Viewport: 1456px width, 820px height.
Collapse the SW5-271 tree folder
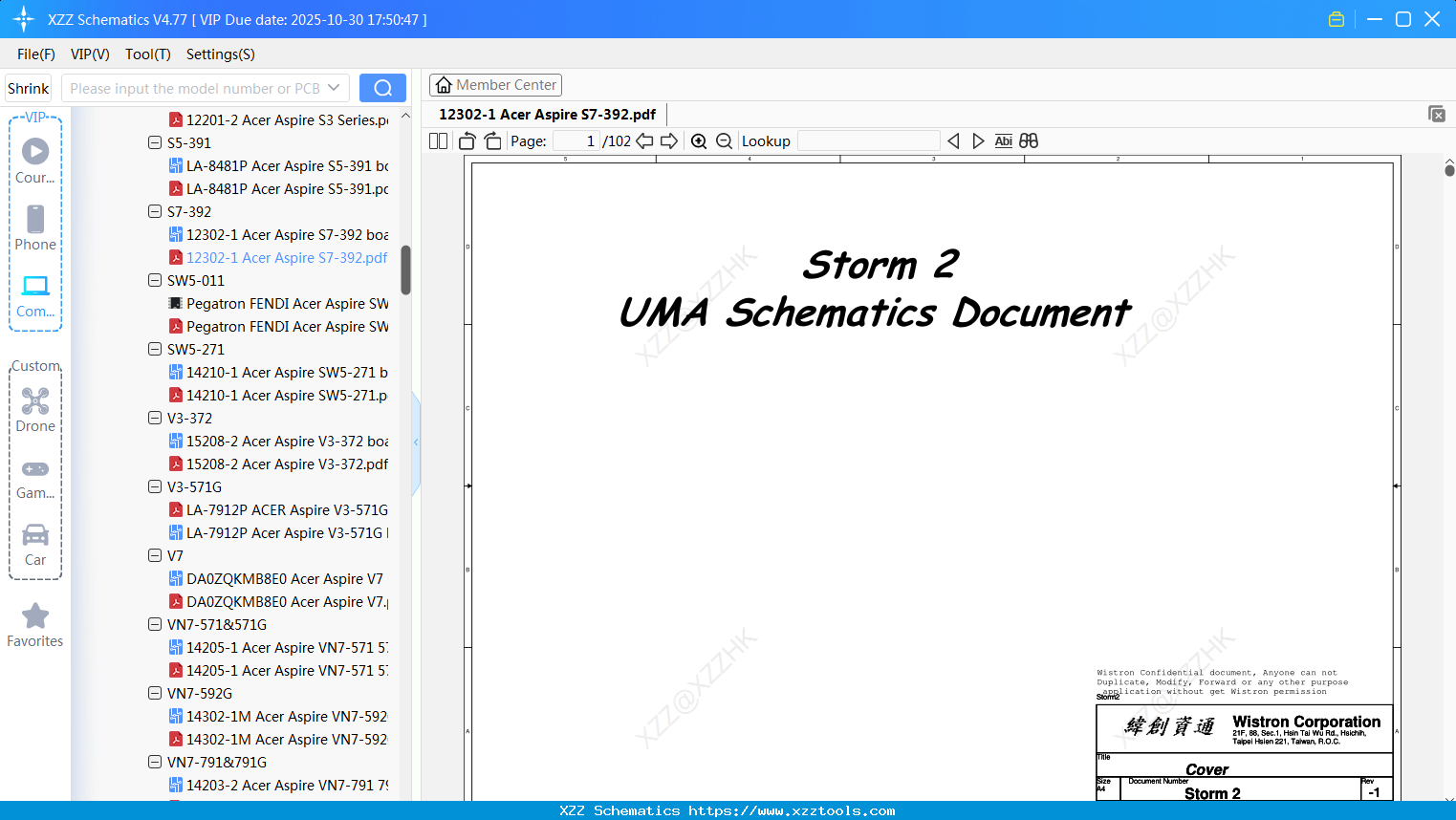click(155, 349)
